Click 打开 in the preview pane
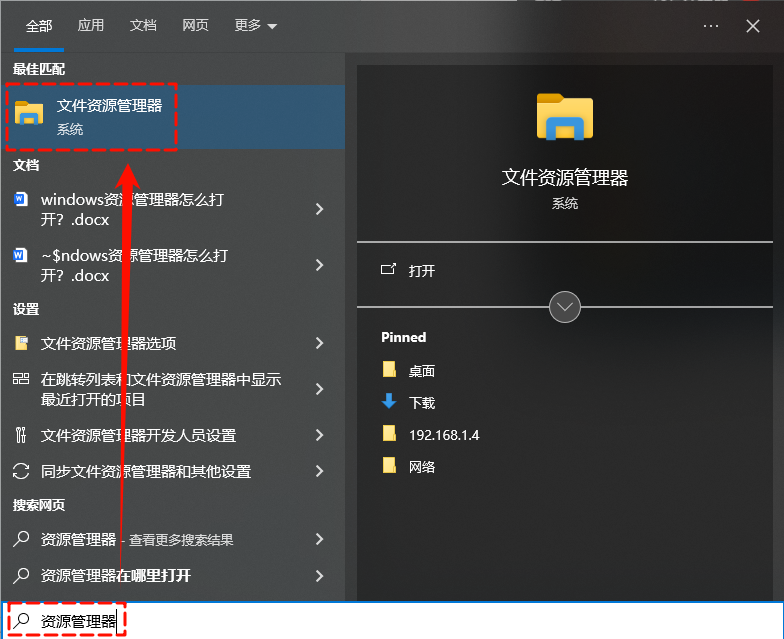The image size is (784, 639). (x=422, y=270)
